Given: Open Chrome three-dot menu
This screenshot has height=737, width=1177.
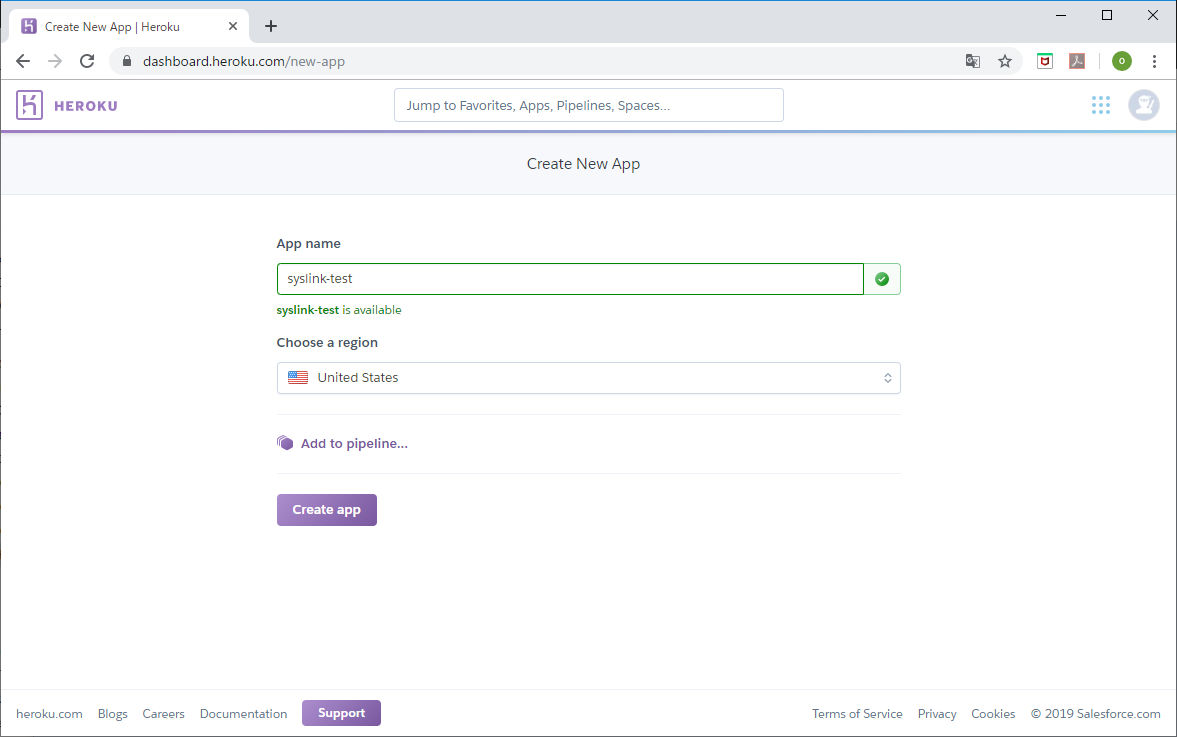Looking at the screenshot, I should [x=1154, y=62].
